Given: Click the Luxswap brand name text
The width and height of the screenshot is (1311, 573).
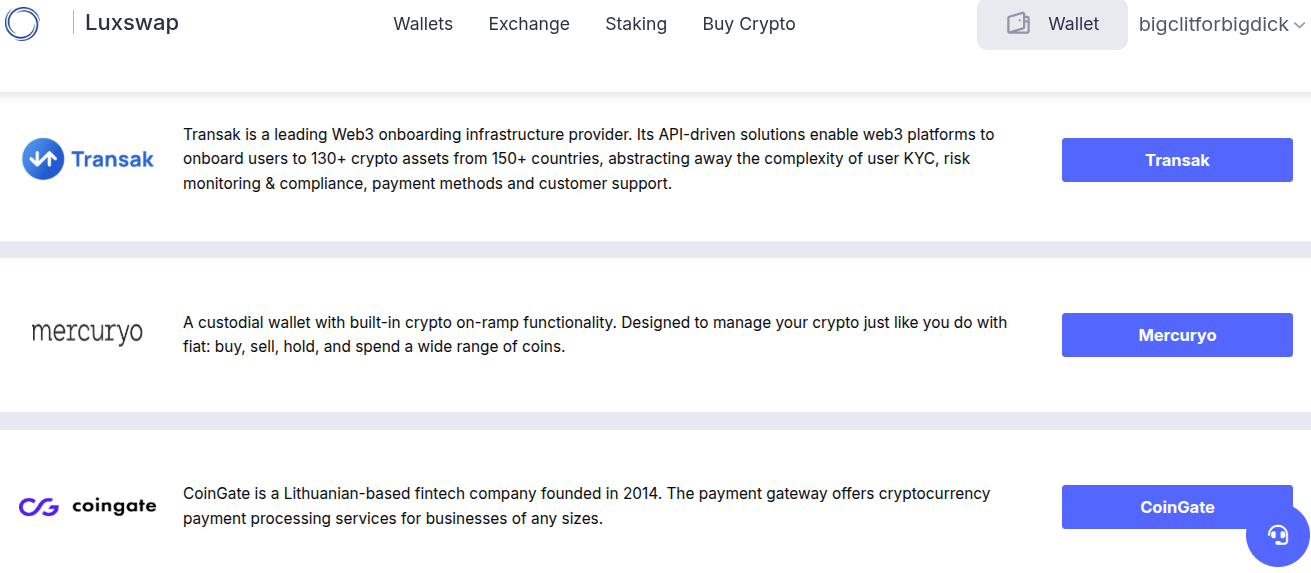Looking at the screenshot, I should [131, 23].
